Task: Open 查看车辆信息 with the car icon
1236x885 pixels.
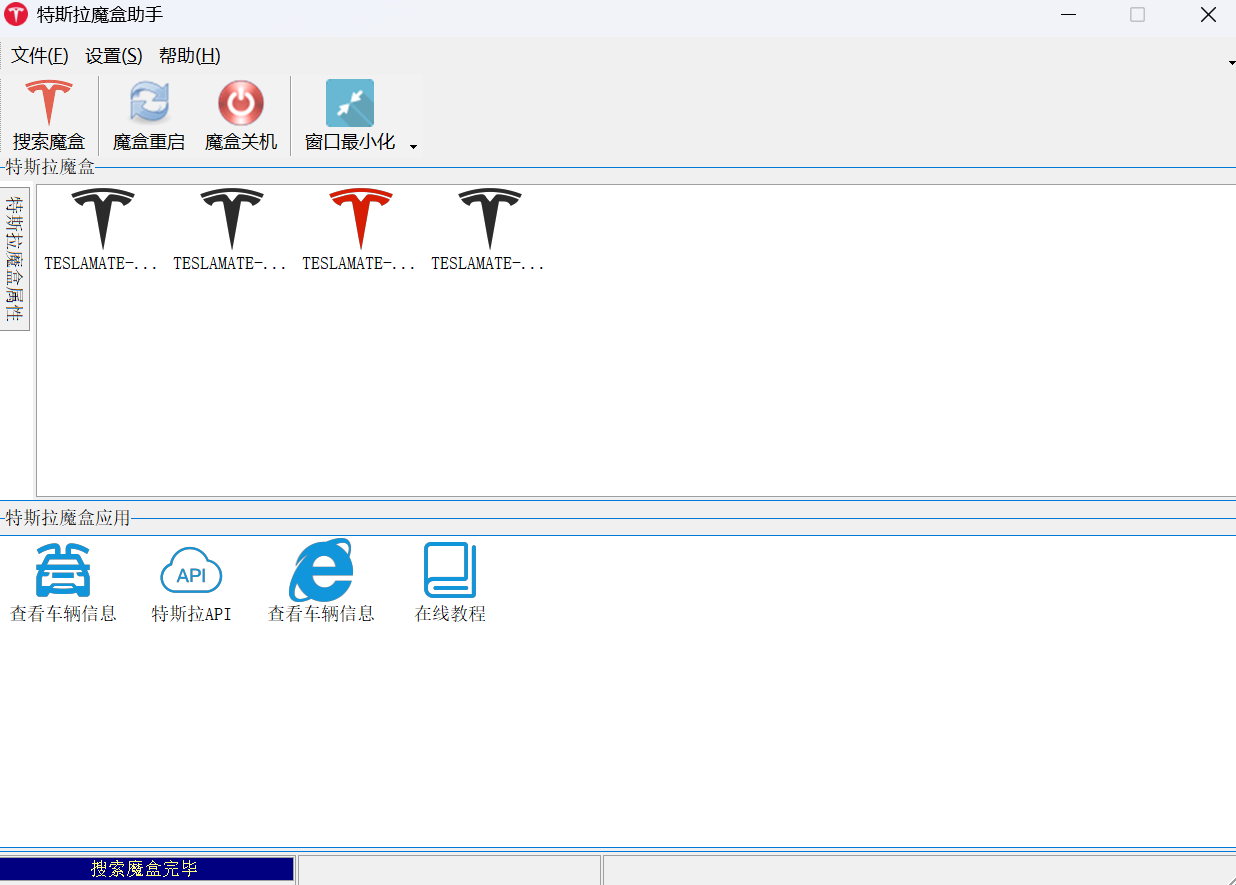Action: 63,571
